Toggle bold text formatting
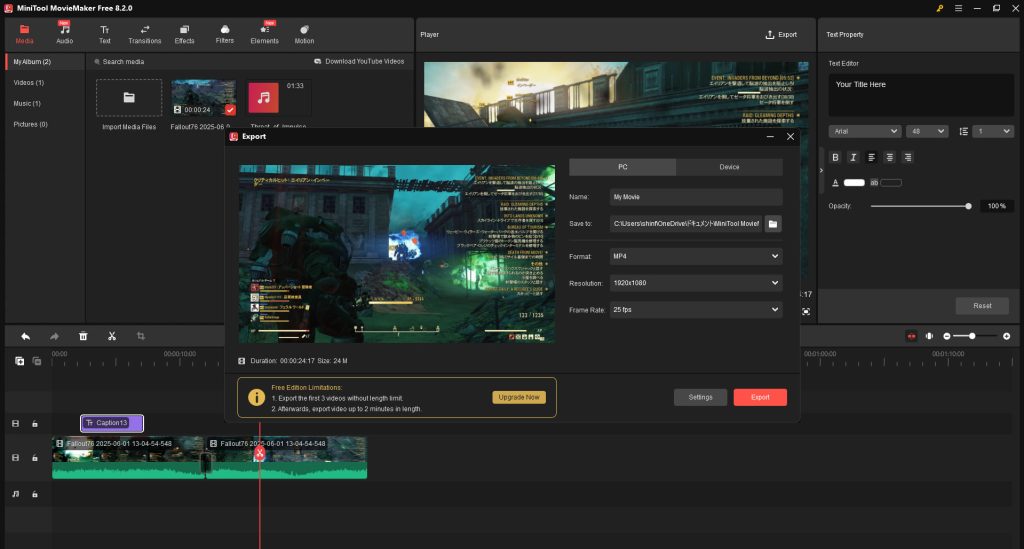The height and width of the screenshot is (549, 1024). 835,157
